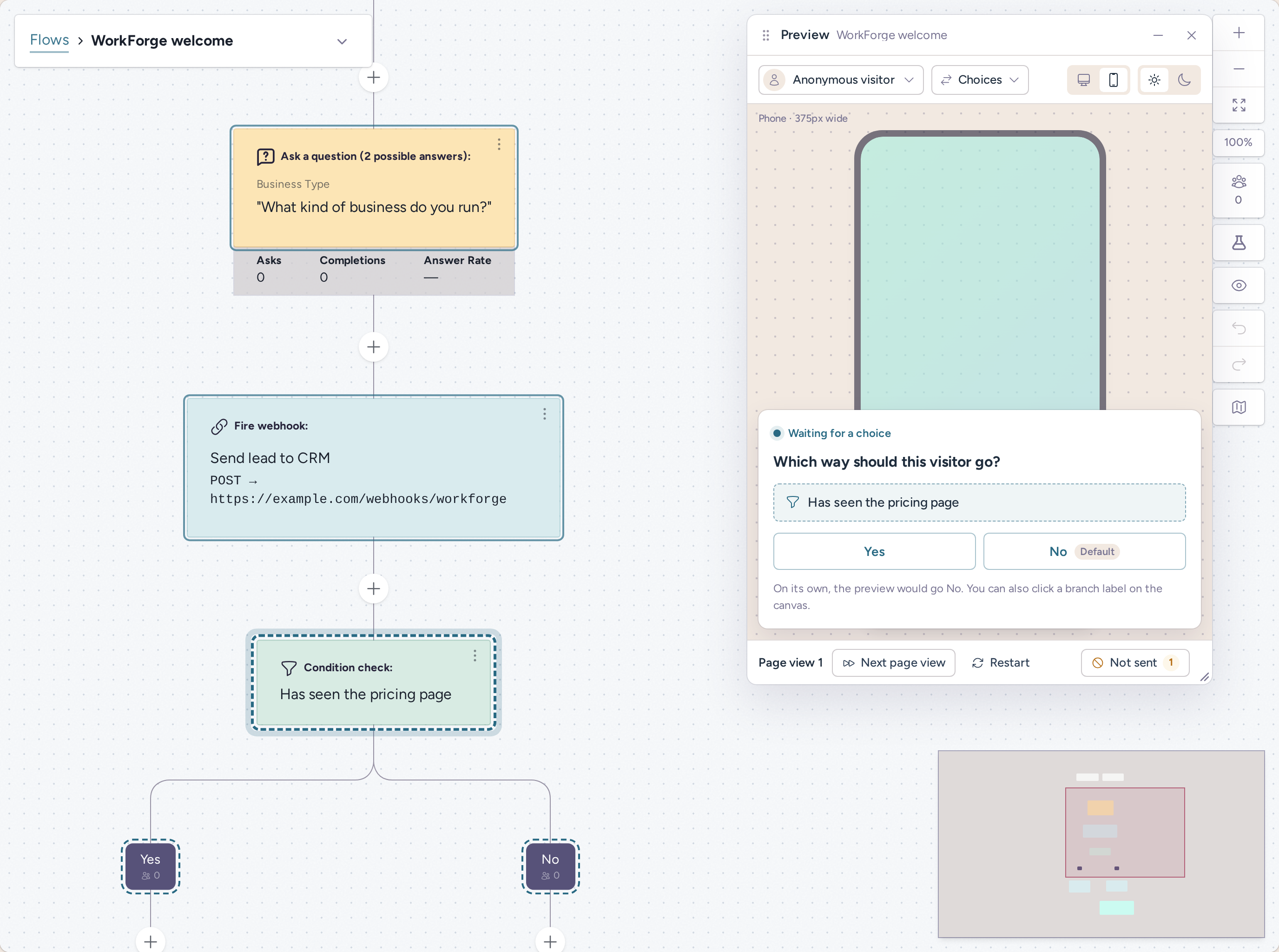The height and width of the screenshot is (952, 1279).
Task: Fit the canvas to the screen
Action: pos(1239,105)
